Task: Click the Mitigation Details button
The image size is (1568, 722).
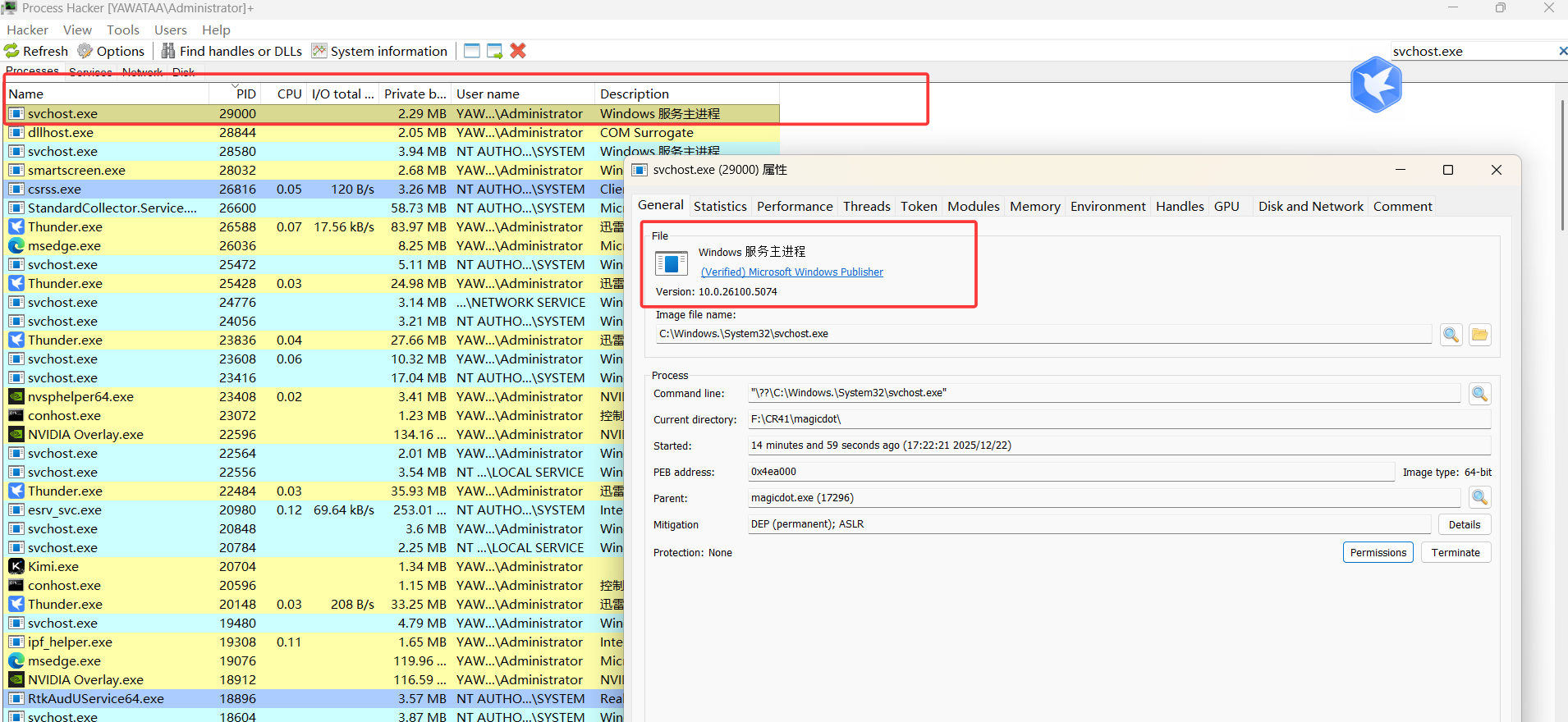Action: [1465, 524]
